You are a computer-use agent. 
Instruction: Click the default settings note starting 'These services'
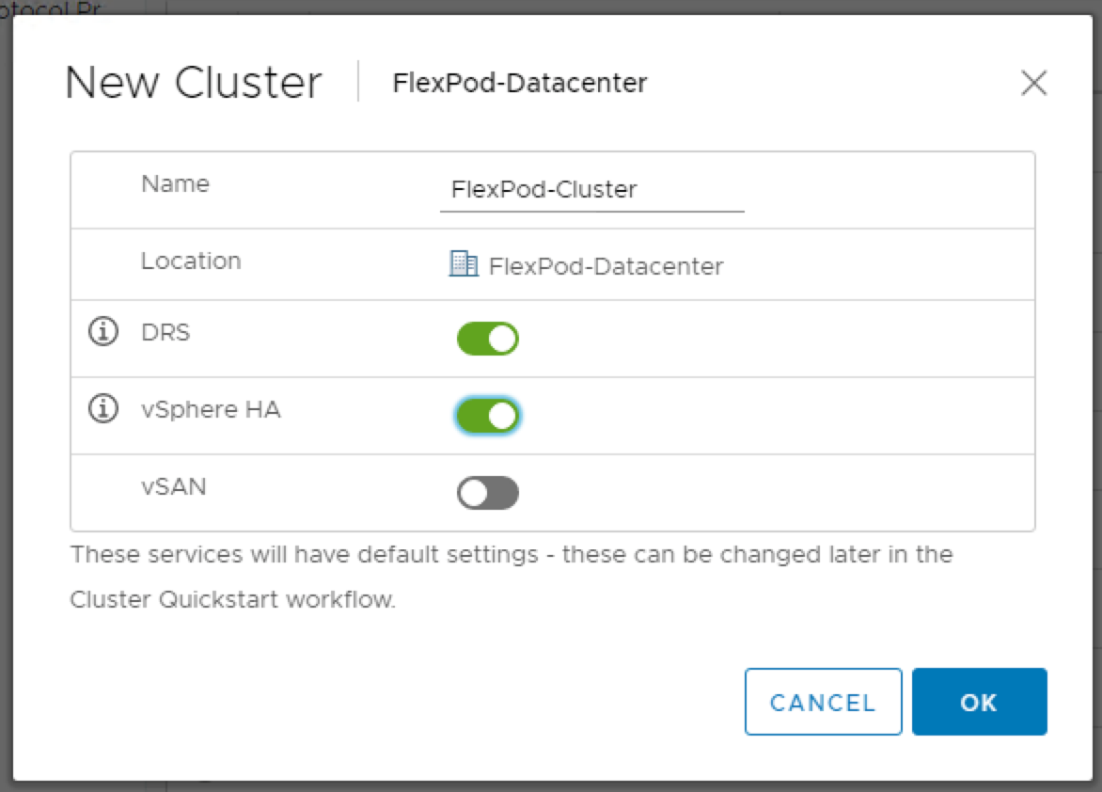(511, 554)
